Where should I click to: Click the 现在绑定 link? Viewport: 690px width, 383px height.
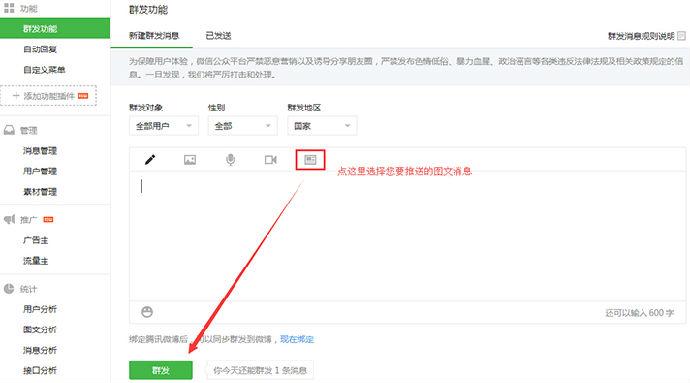297,339
